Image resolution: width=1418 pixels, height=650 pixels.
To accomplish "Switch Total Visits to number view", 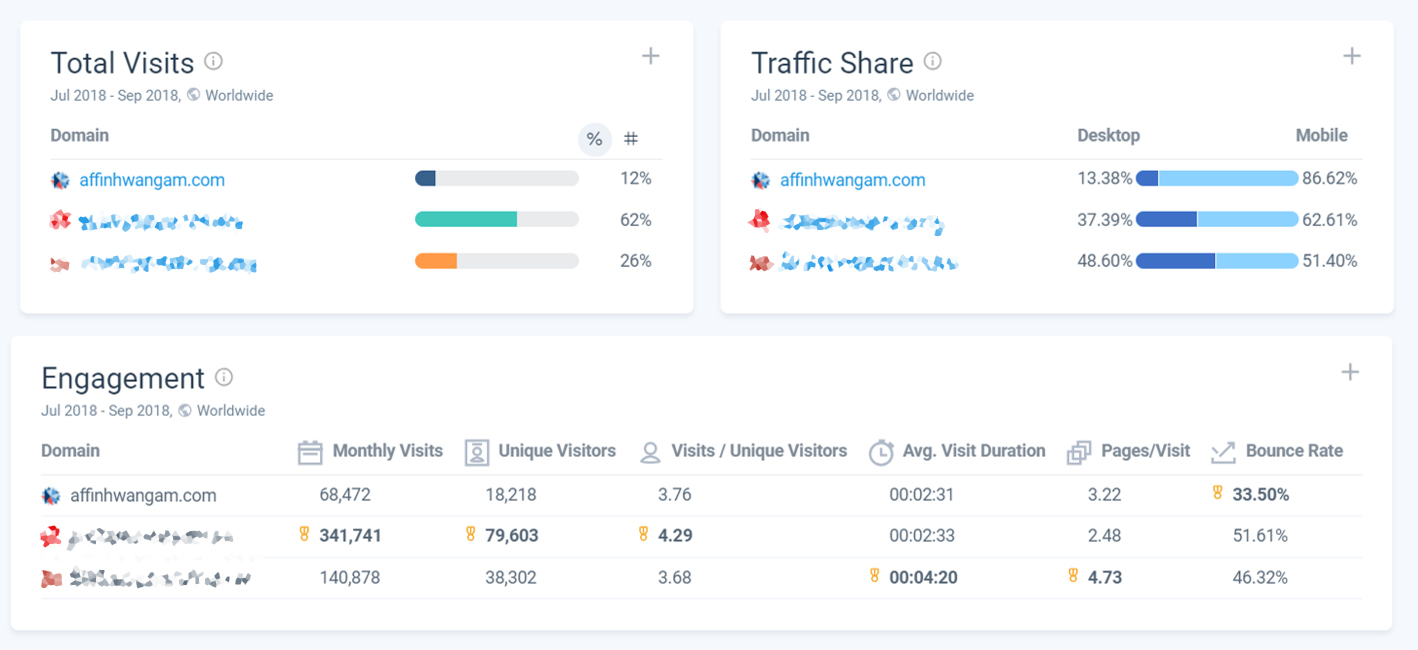I will (x=631, y=139).
